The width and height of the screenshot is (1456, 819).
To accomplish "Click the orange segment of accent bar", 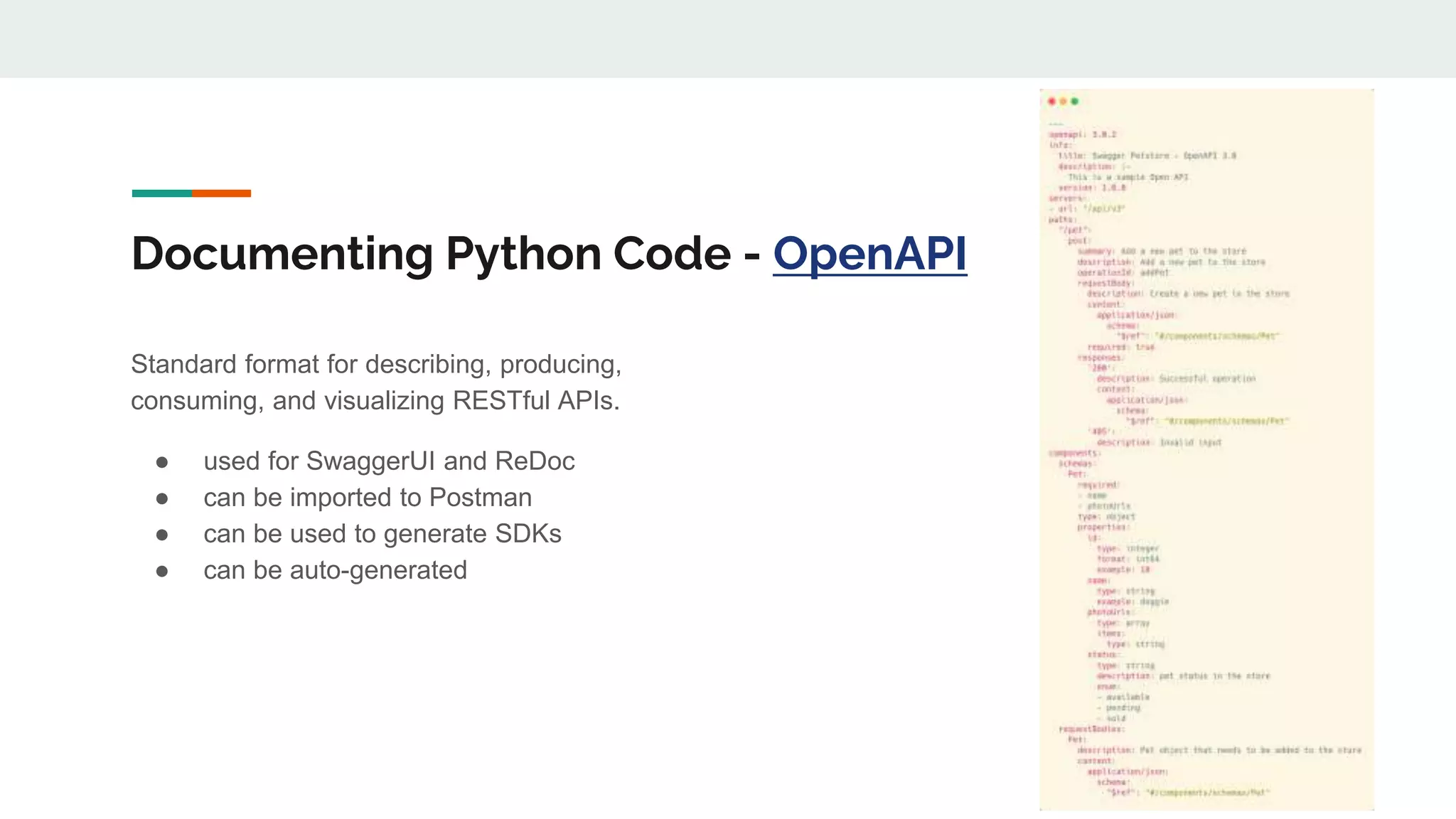I will pos(221,193).
